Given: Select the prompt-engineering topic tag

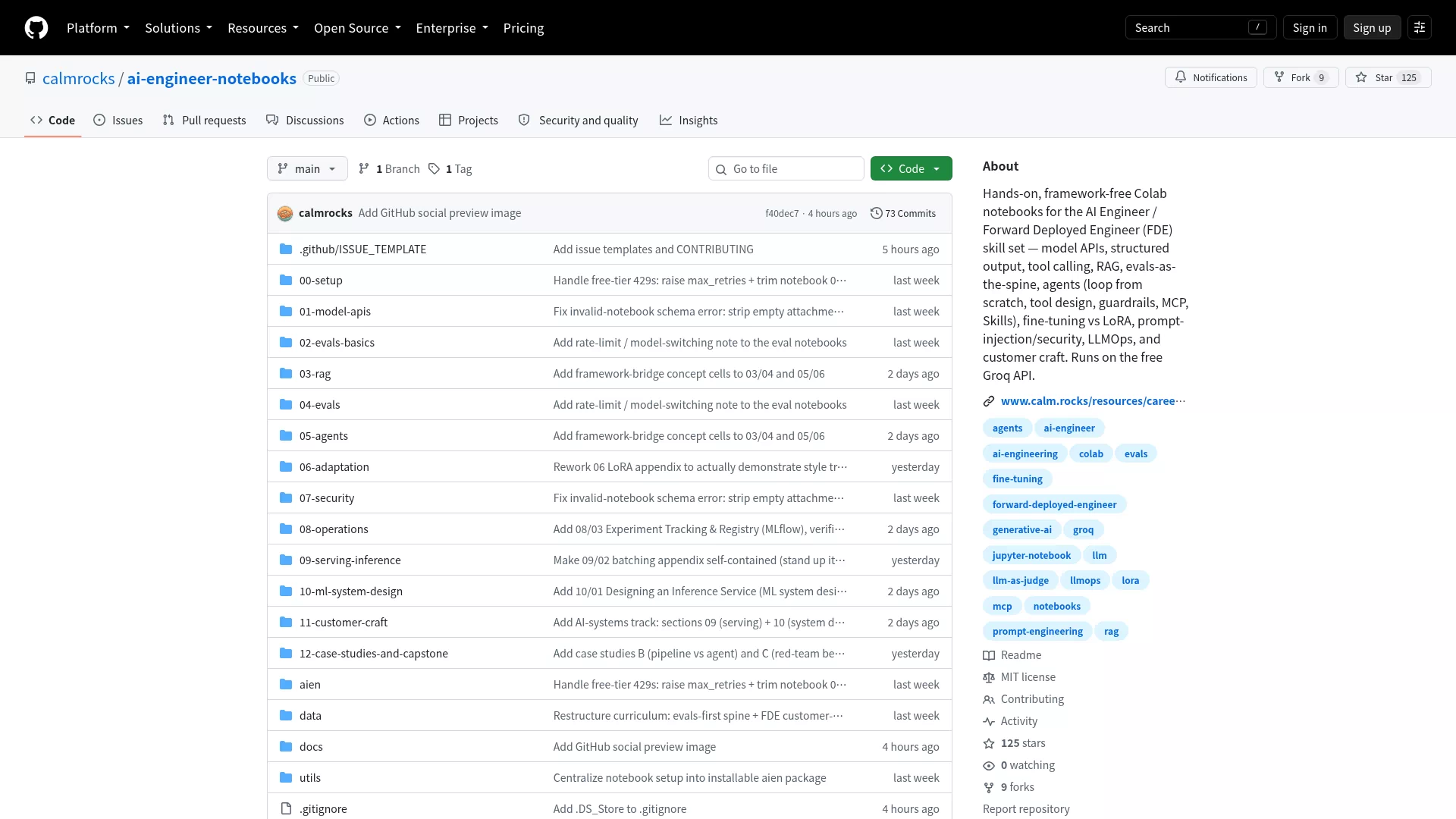Looking at the screenshot, I should tap(1037, 632).
